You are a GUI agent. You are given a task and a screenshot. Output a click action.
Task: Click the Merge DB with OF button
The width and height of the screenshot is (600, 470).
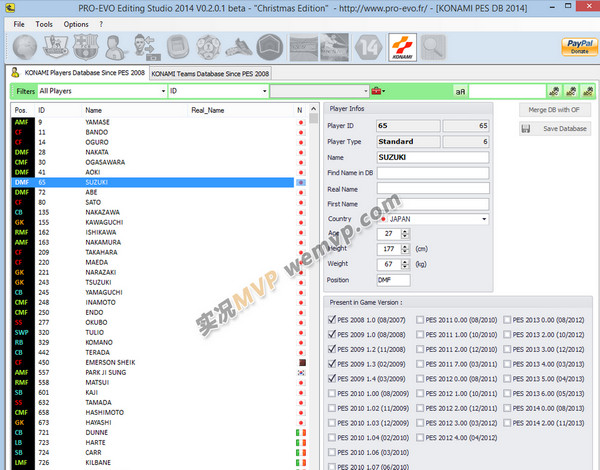(x=554, y=110)
